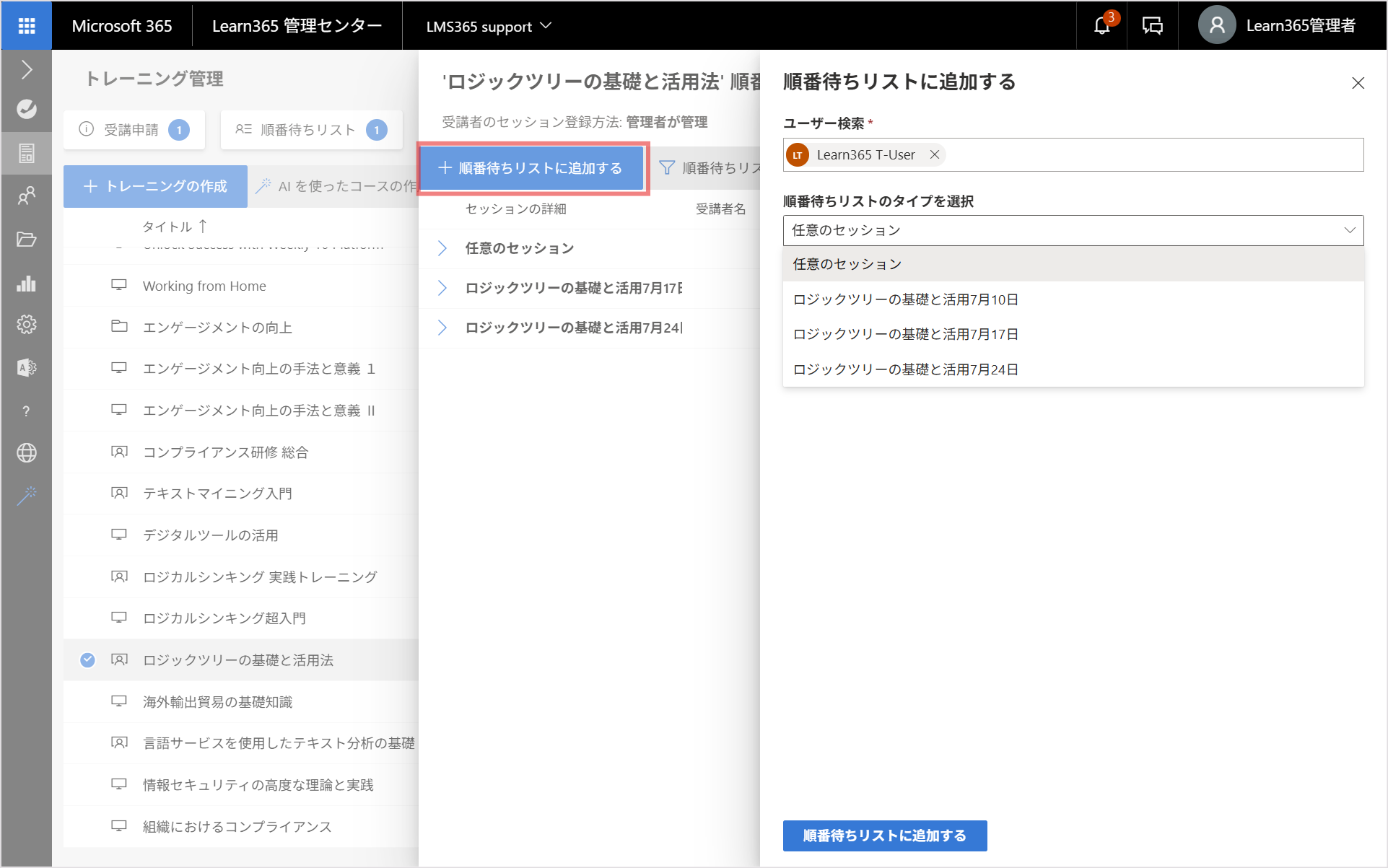
Task: Open the settings gear icon in sidebar
Action: pyautogui.click(x=27, y=325)
